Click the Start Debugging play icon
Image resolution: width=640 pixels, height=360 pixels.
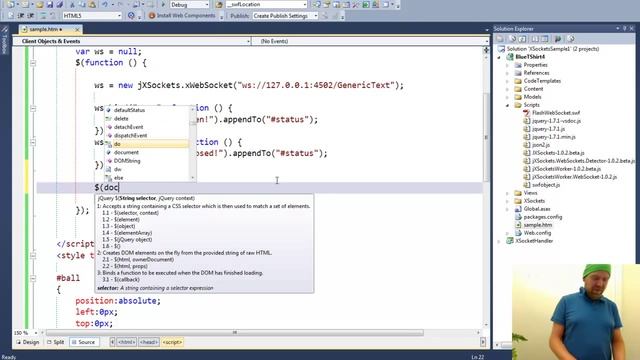pyautogui.click(x=163, y=4)
